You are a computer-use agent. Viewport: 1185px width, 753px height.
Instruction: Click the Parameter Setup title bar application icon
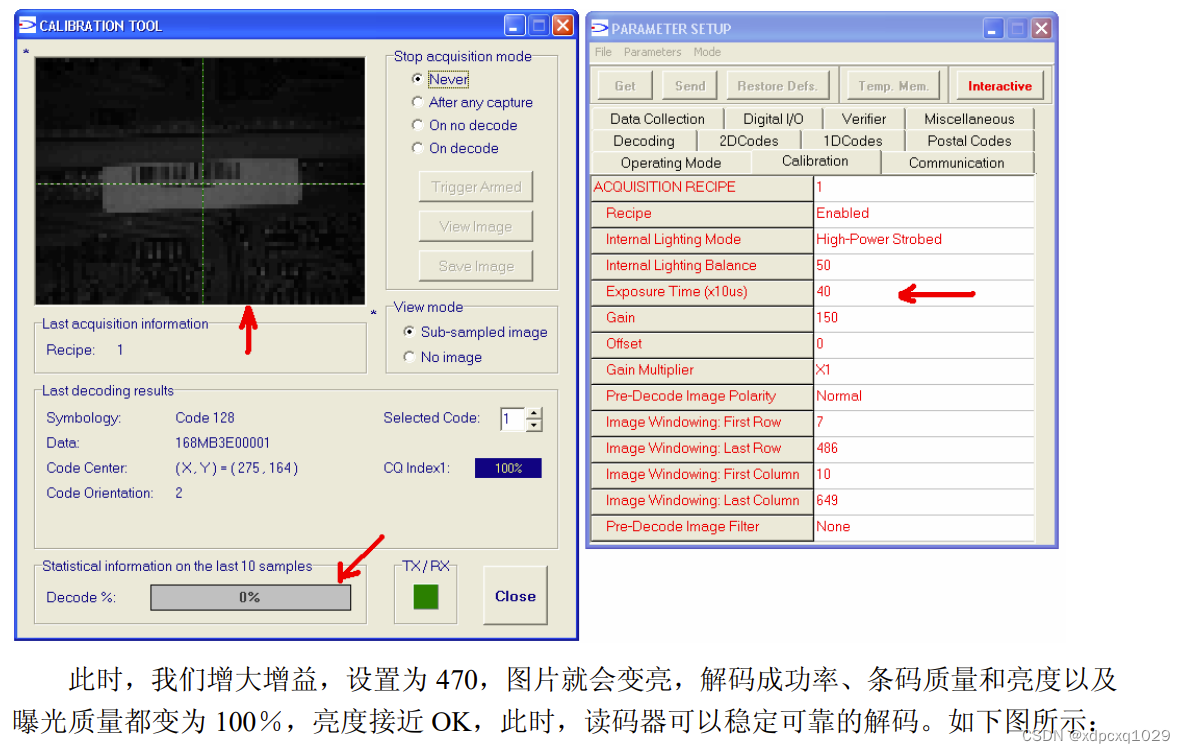600,28
